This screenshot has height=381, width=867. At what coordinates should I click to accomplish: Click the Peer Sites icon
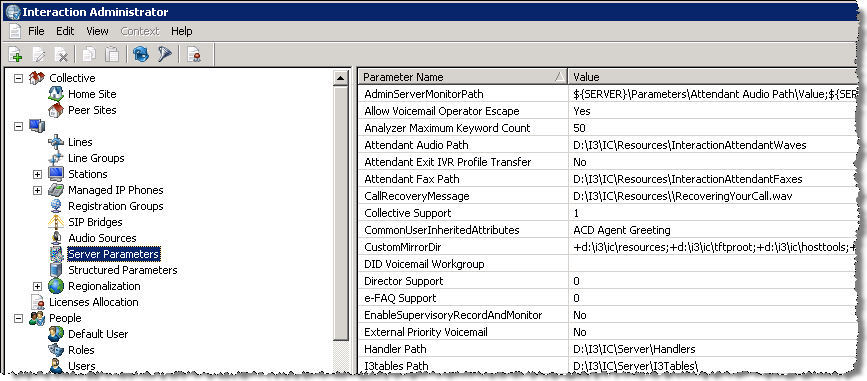pyautogui.click(x=56, y=110)
